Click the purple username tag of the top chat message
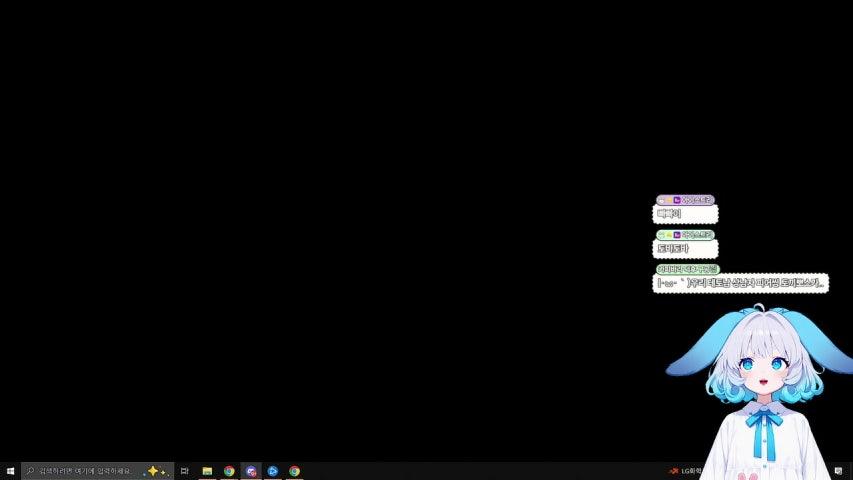The height and width of the screenshot is (480, 853). click(x=685, y=200)
